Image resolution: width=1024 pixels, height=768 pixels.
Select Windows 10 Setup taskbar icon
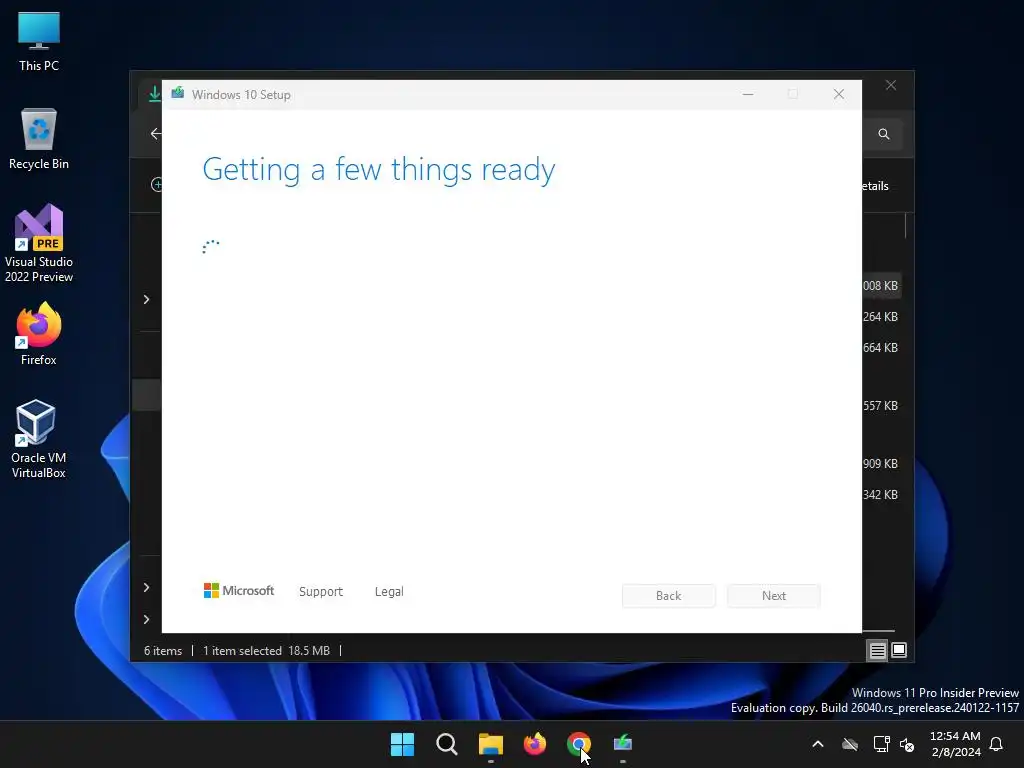[x=623, y=744]
